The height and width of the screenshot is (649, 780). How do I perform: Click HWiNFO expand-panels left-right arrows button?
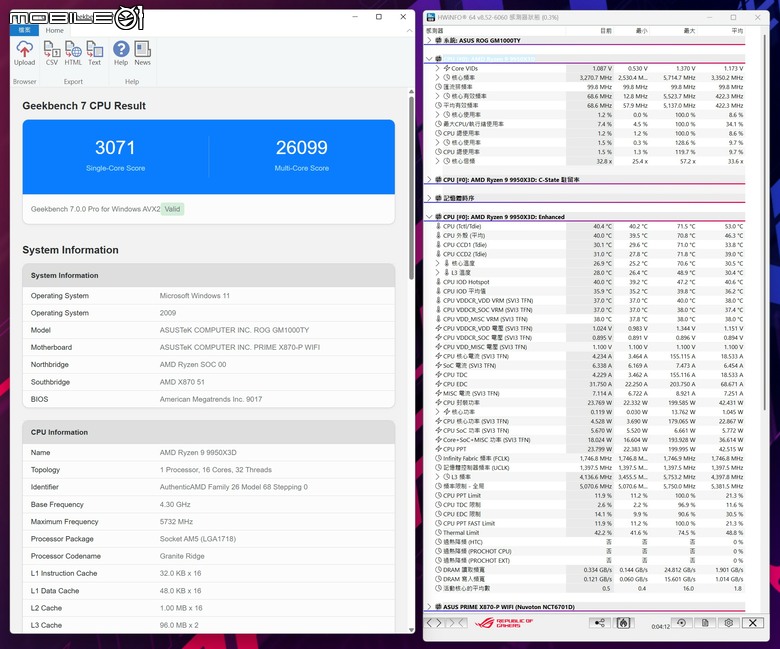tap(434, 623)
